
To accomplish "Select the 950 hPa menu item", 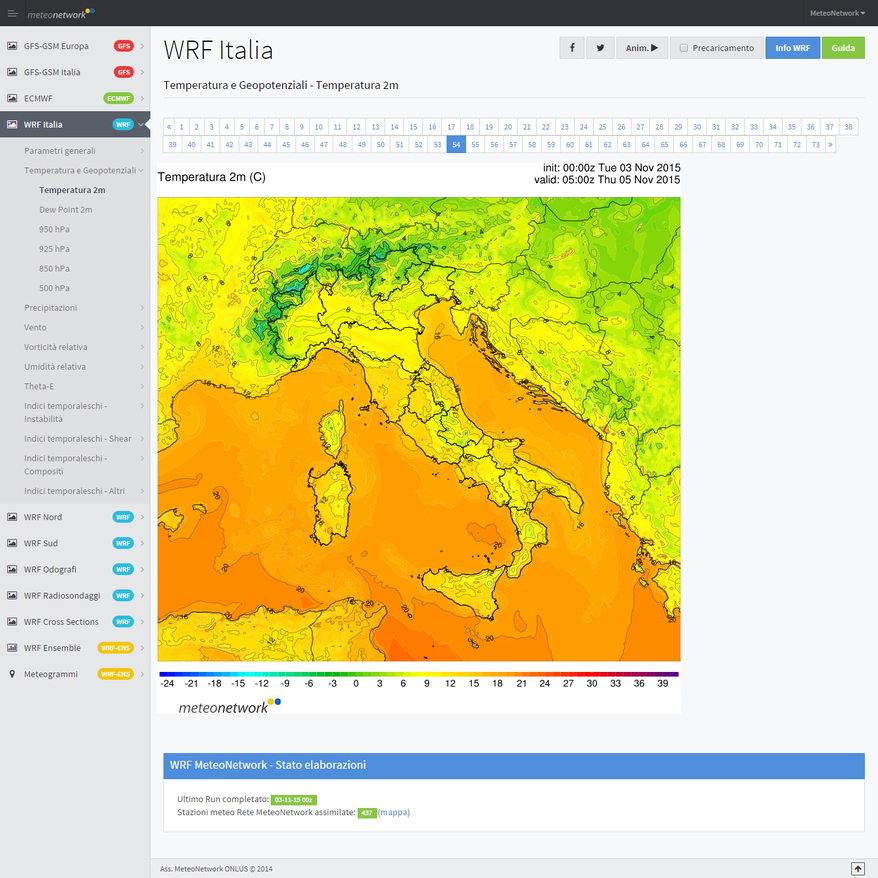I will pyautogui.click(x=54, y=229).
